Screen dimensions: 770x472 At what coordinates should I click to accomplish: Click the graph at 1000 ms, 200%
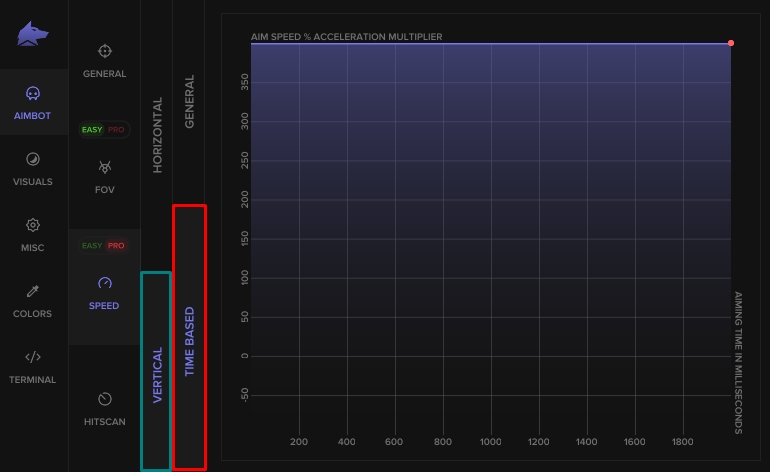click(x=491, y=200)
